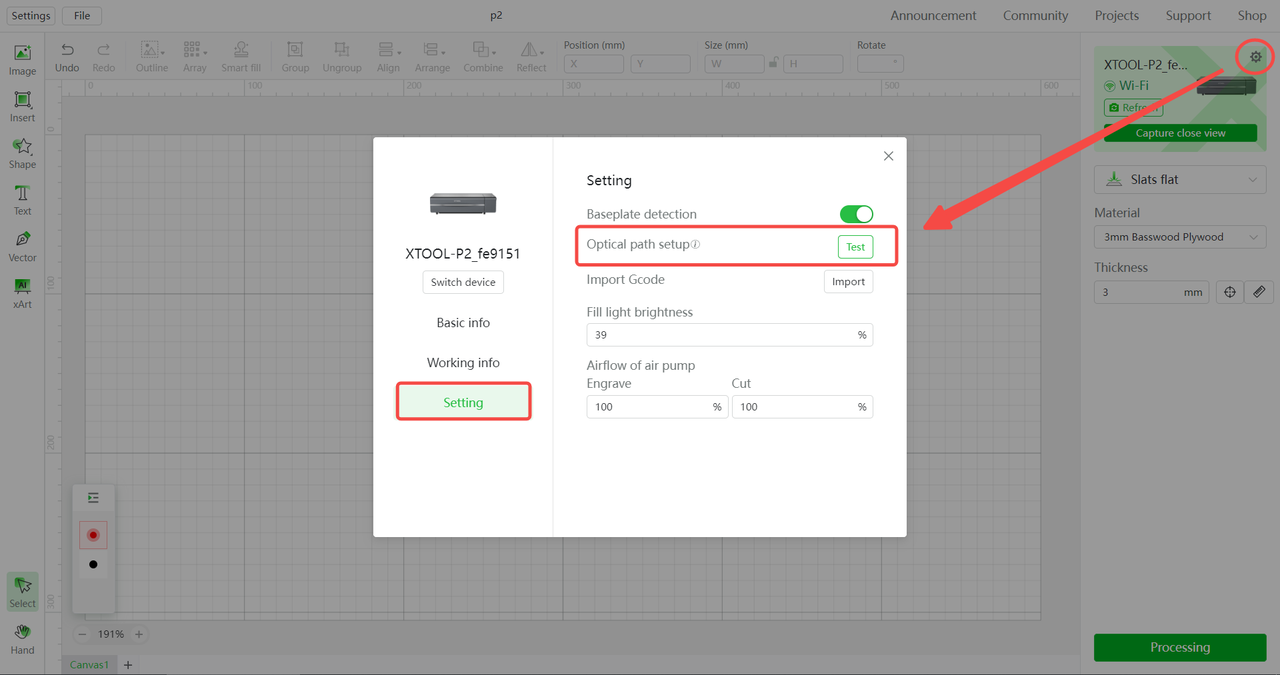The image size is (1280, 675).
Task: Open the Support link
Action: (1188, 16)
